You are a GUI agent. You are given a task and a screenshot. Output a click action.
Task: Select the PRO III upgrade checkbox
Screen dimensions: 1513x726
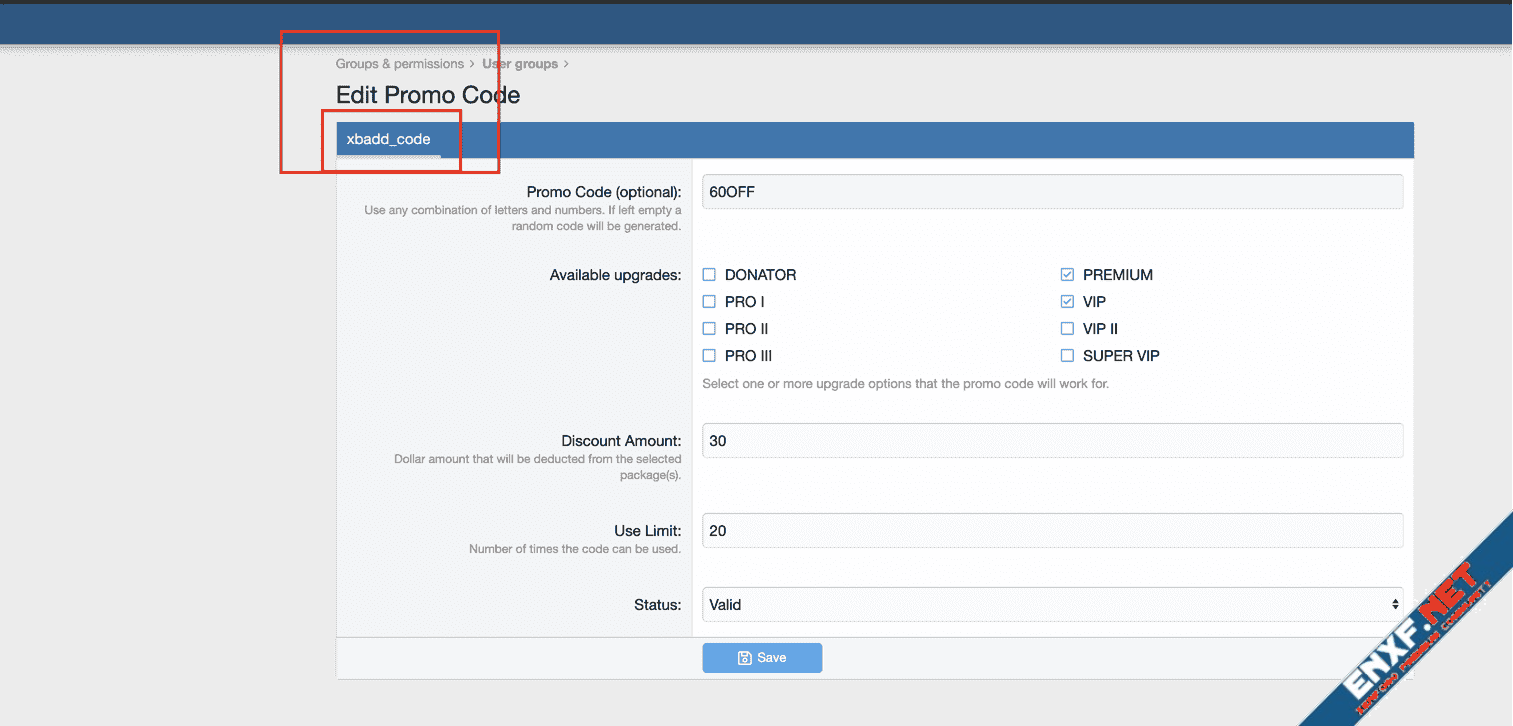[x=709, y=356]
